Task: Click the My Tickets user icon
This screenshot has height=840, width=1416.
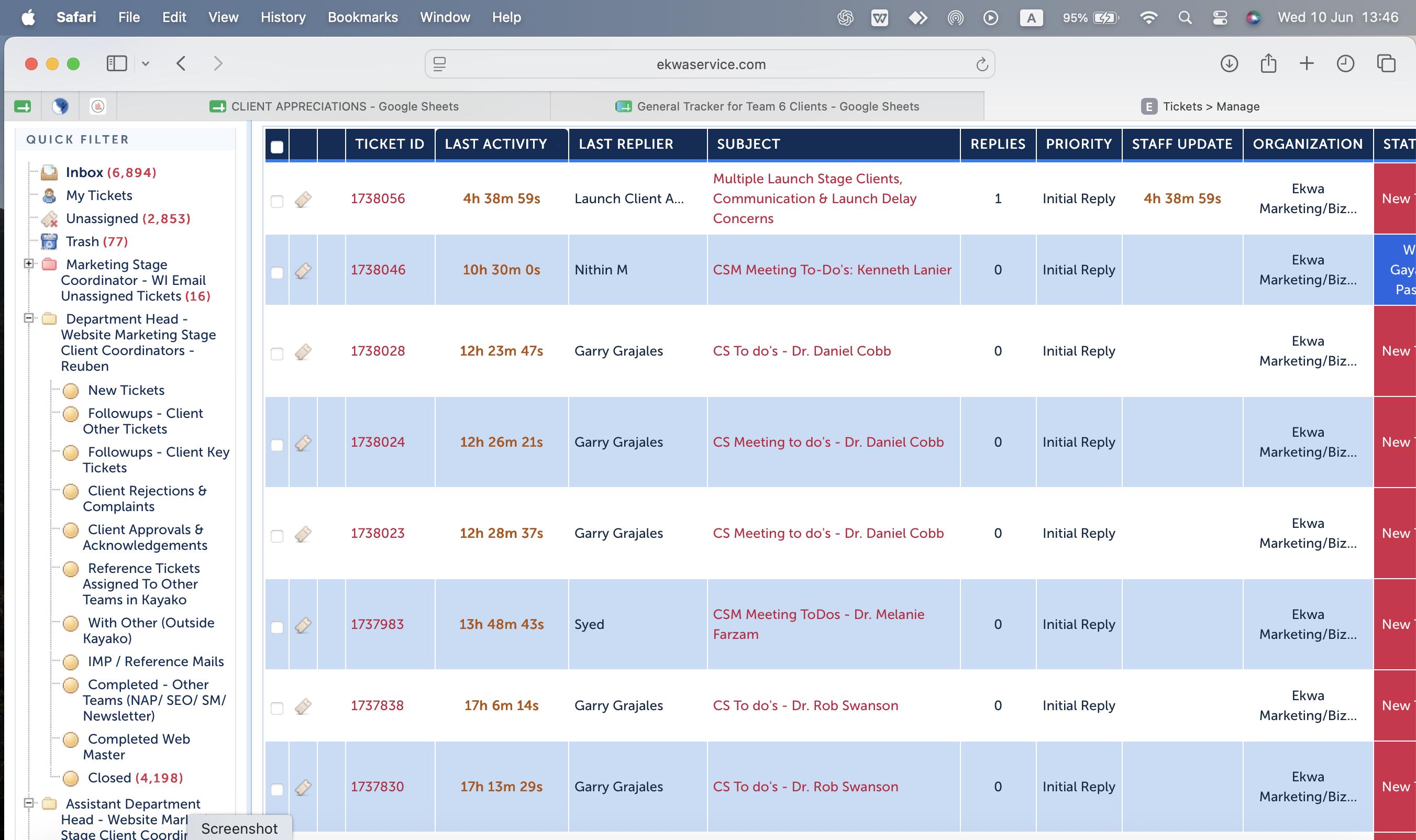Action: (49, 196)
